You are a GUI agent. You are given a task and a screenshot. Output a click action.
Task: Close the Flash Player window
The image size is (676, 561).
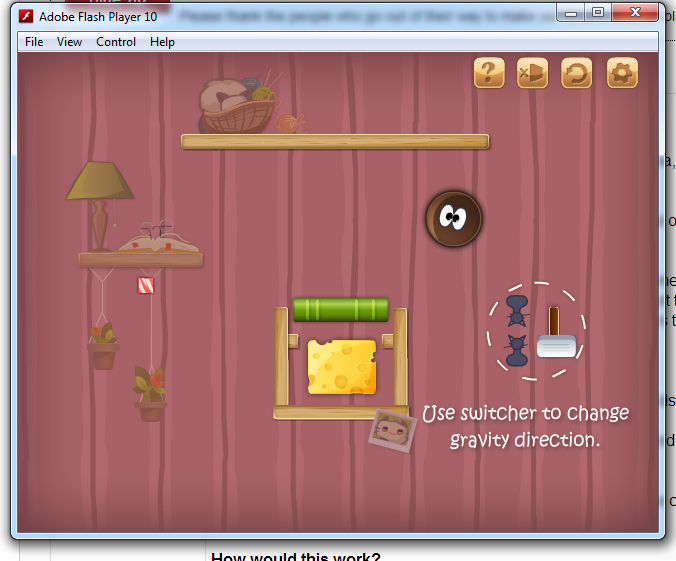click(x=635, y=13)
